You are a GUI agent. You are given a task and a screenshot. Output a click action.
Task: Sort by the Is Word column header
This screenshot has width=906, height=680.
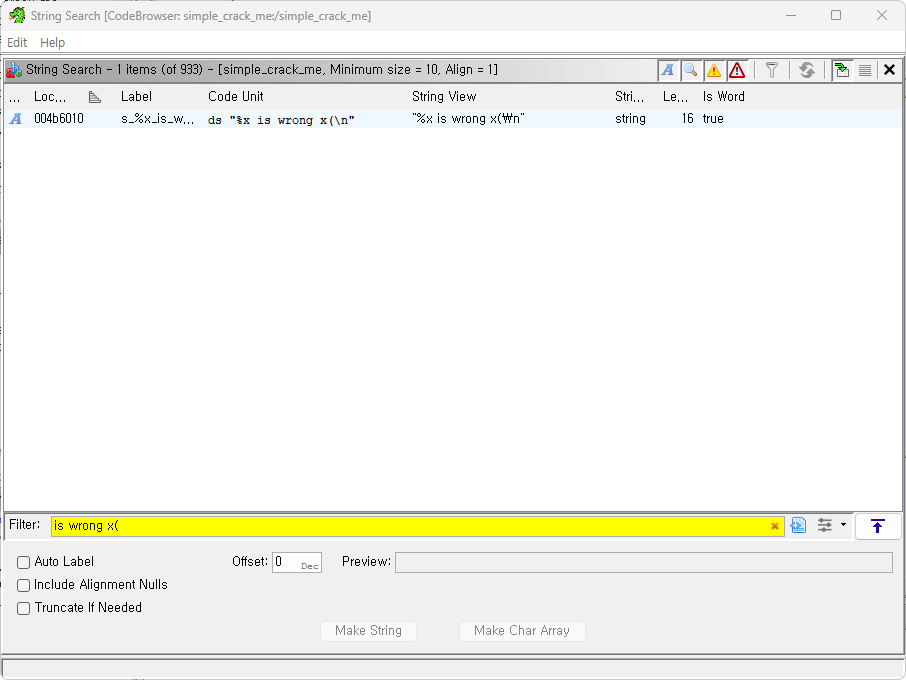point(723,96)
